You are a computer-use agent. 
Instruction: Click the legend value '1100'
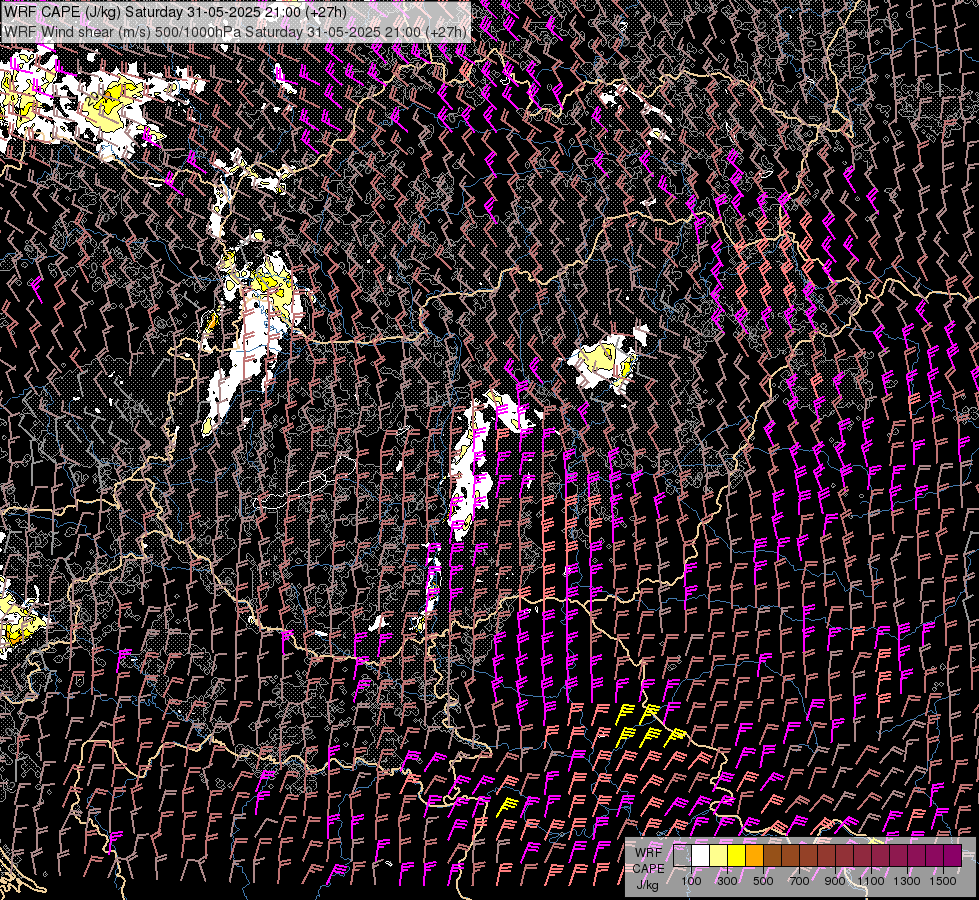click(x=871, y=881)
